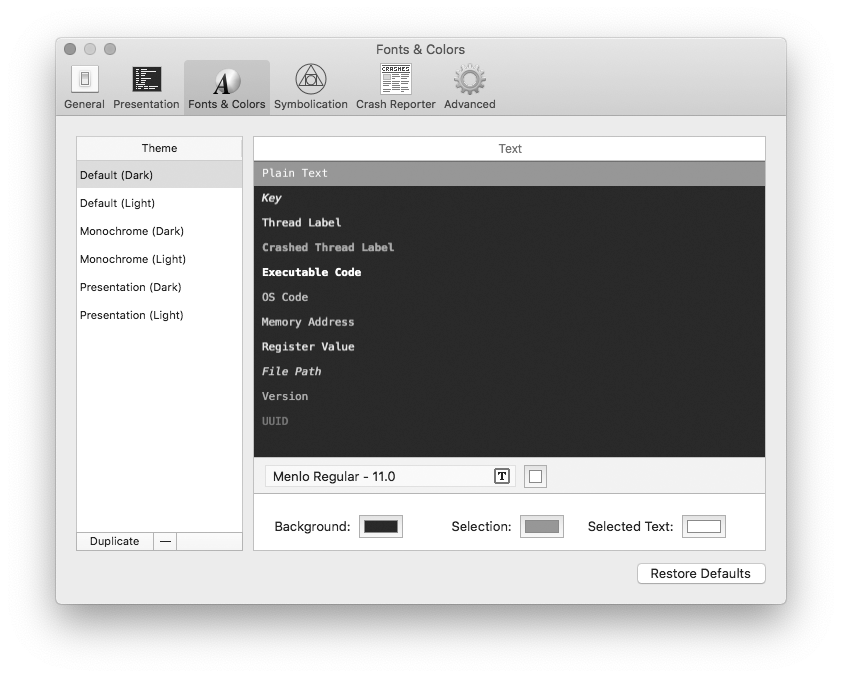Select the Fonts & Colors toolbar icon
Viewport: 842px width, 678px height.
pyautogui.click(x=227, y=88)
